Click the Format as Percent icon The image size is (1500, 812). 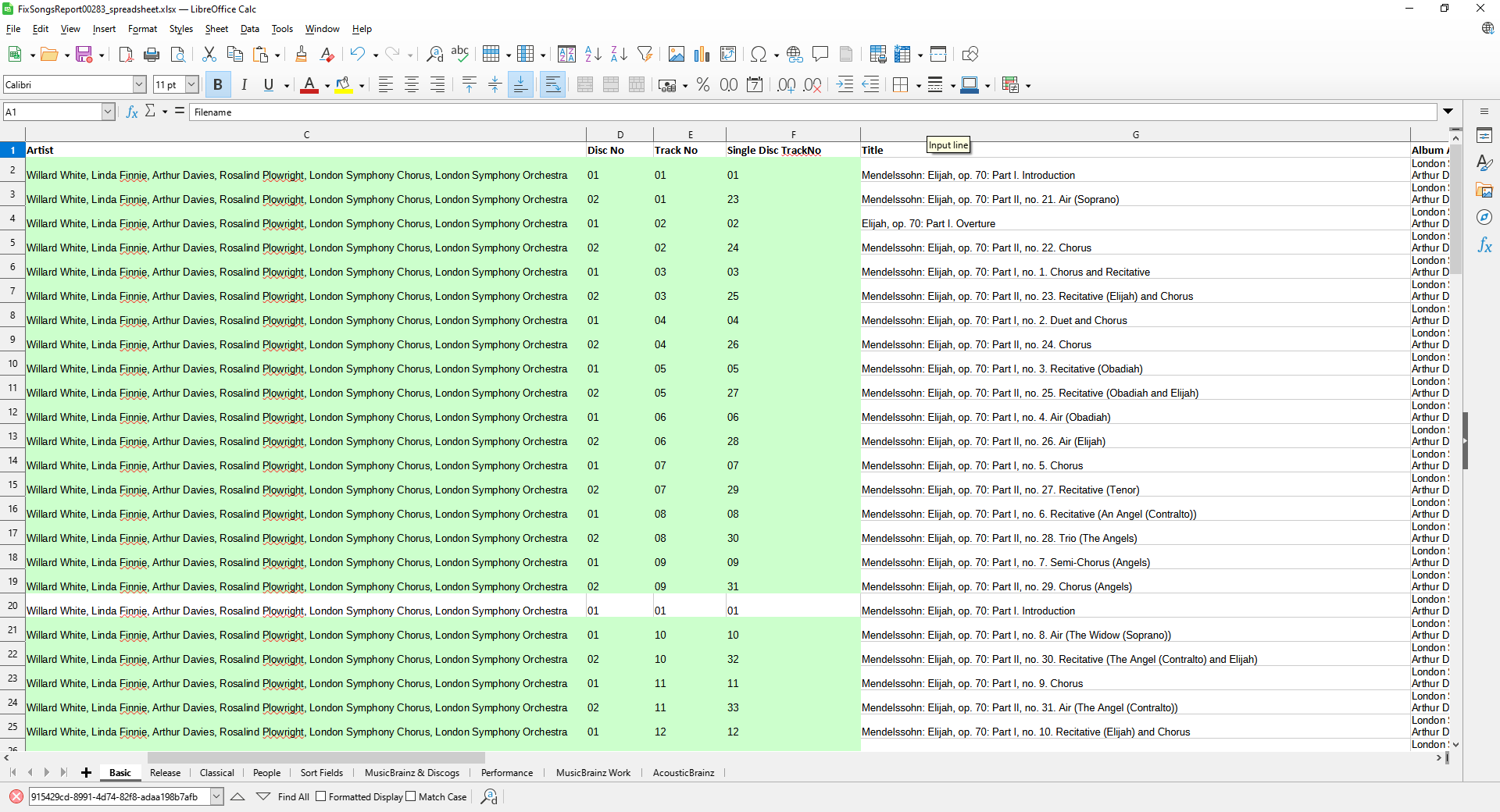pyautogui.click(x=703, y=85)
